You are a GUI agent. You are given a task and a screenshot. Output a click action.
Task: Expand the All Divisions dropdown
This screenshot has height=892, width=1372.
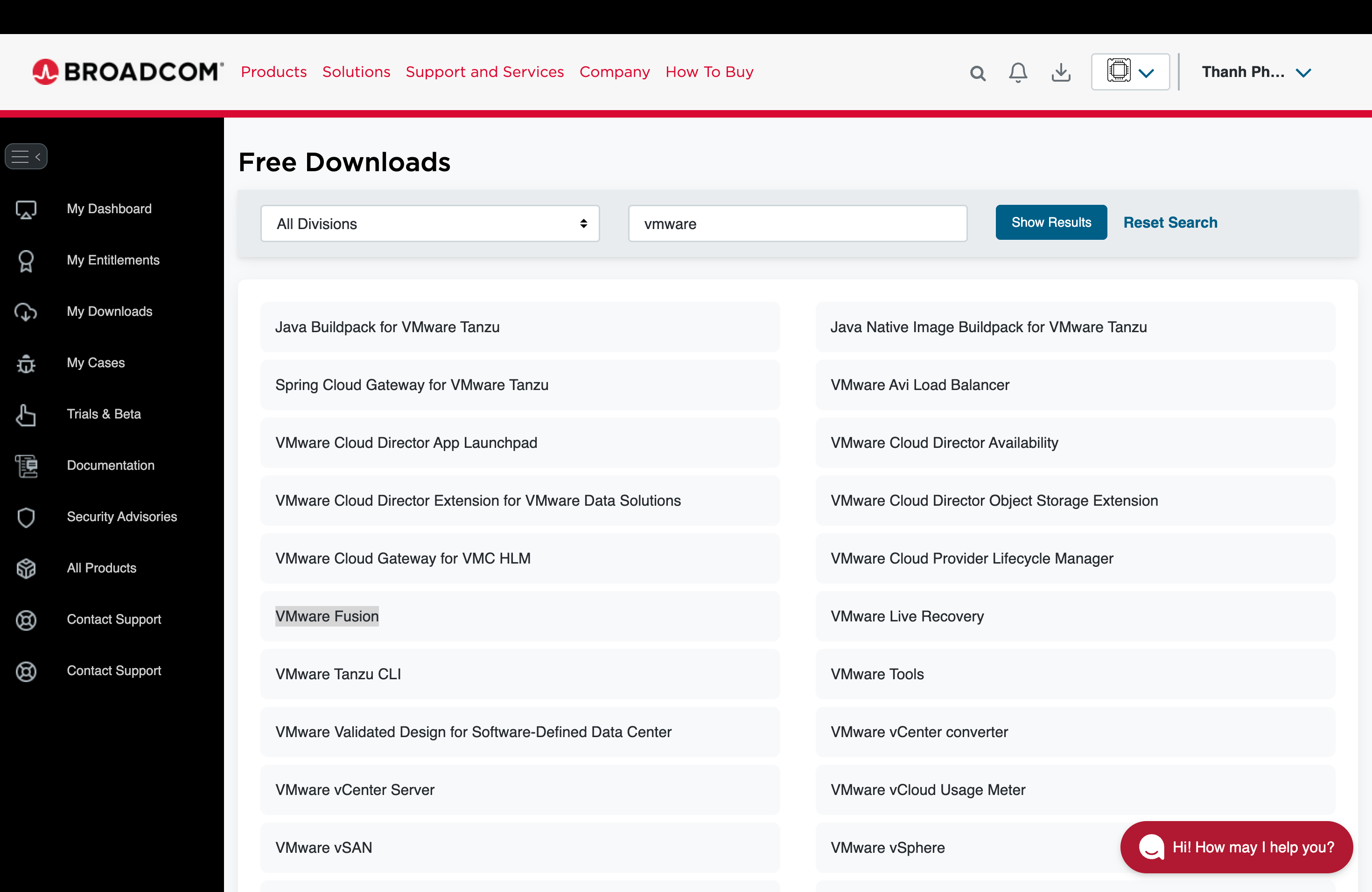coord(430,223)
